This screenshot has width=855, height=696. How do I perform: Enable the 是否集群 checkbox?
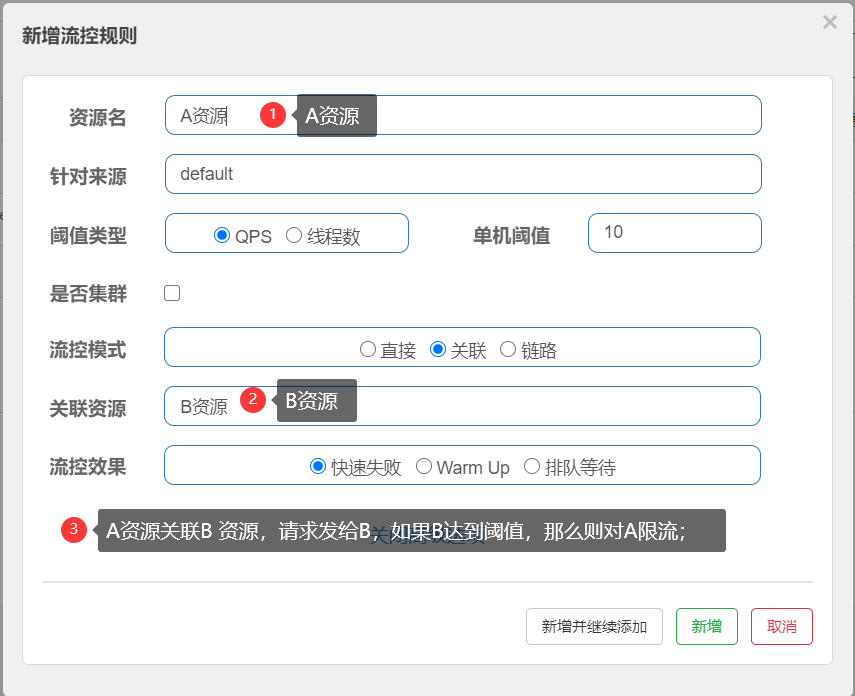(x=171, y=293)
